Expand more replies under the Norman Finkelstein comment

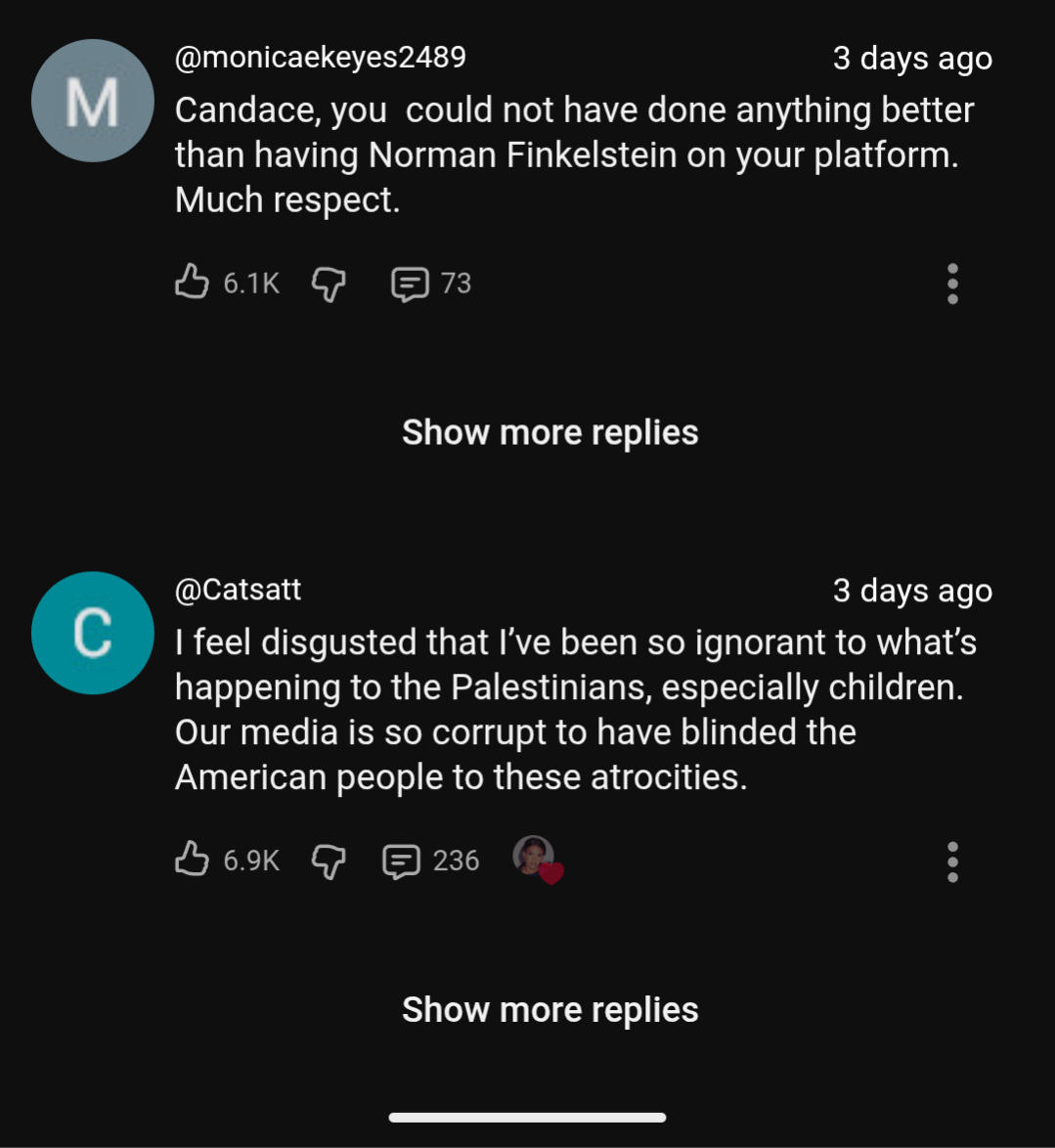(x=549, y=432)
